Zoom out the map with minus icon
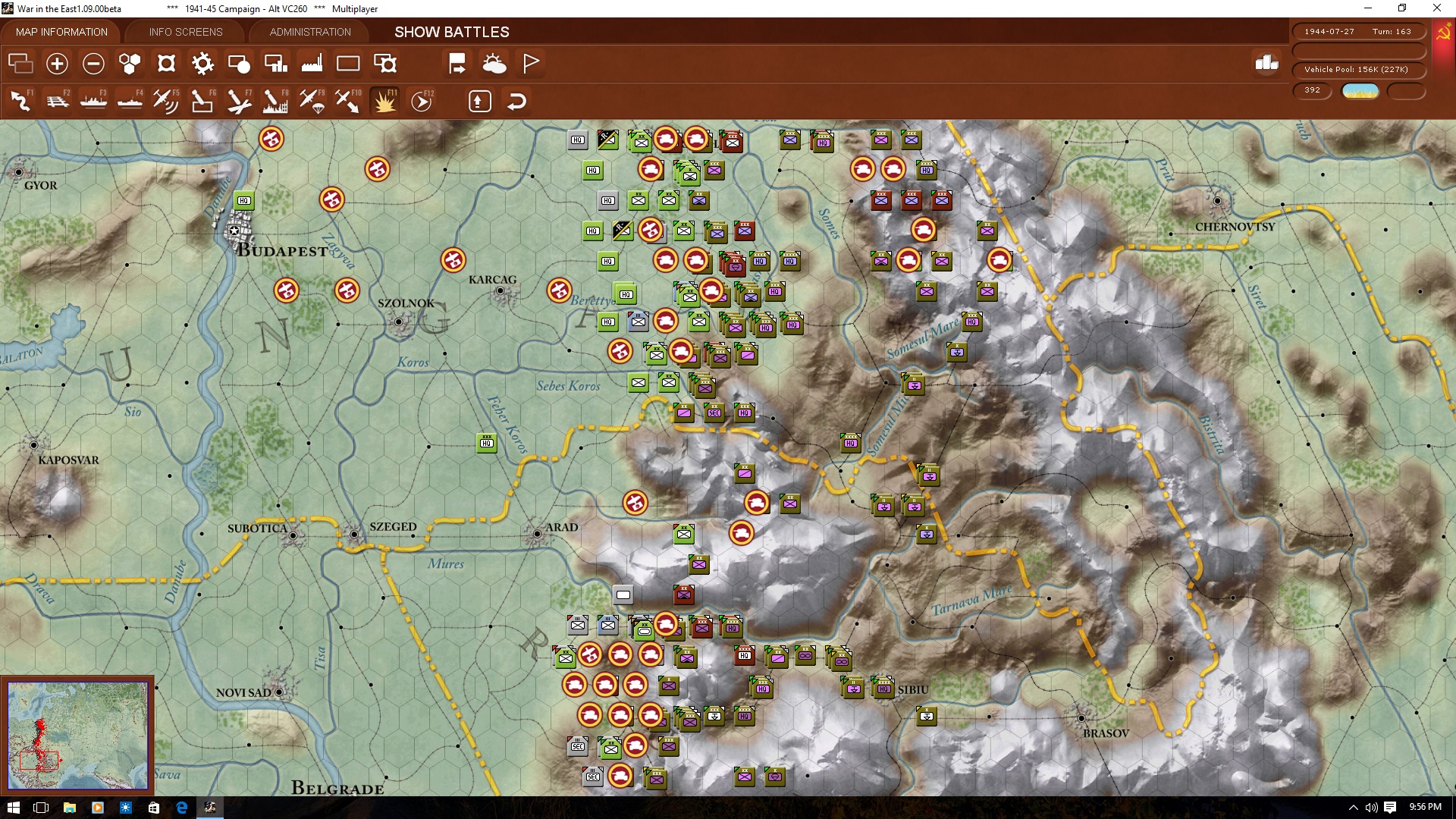1456x819 pixels. (93, 64)
